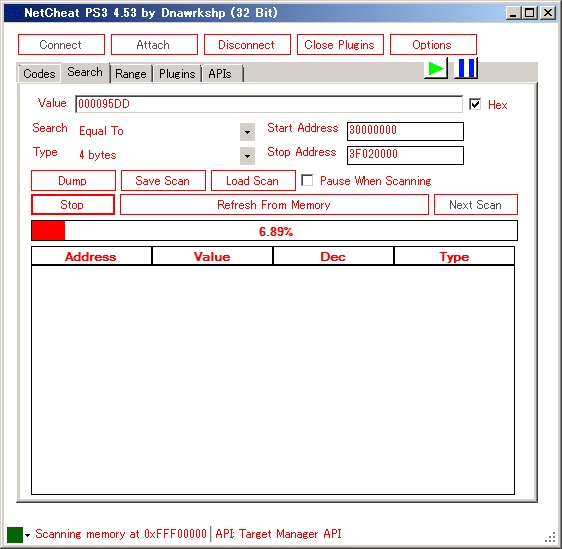Switch to the Codes tab

(39, 74)
